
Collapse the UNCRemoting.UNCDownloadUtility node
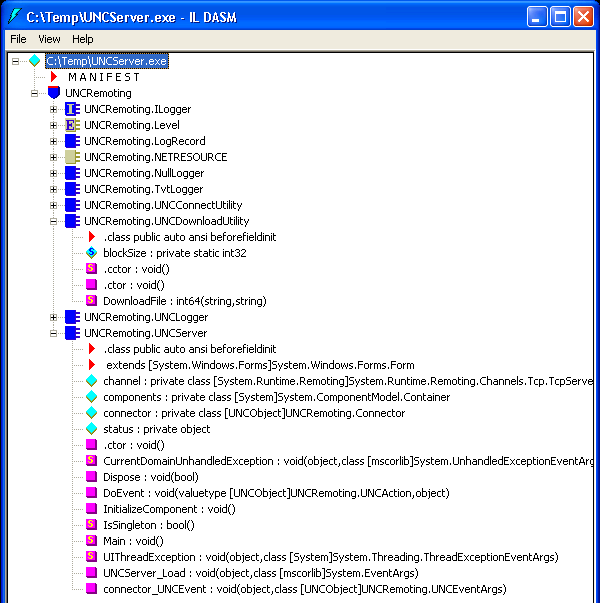[x=53, y=221]
